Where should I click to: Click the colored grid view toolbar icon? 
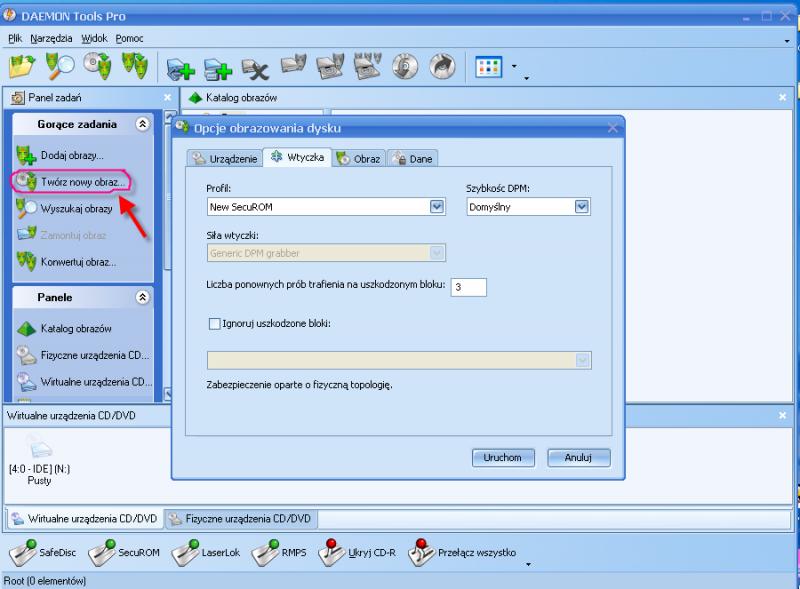coord(489,67)
